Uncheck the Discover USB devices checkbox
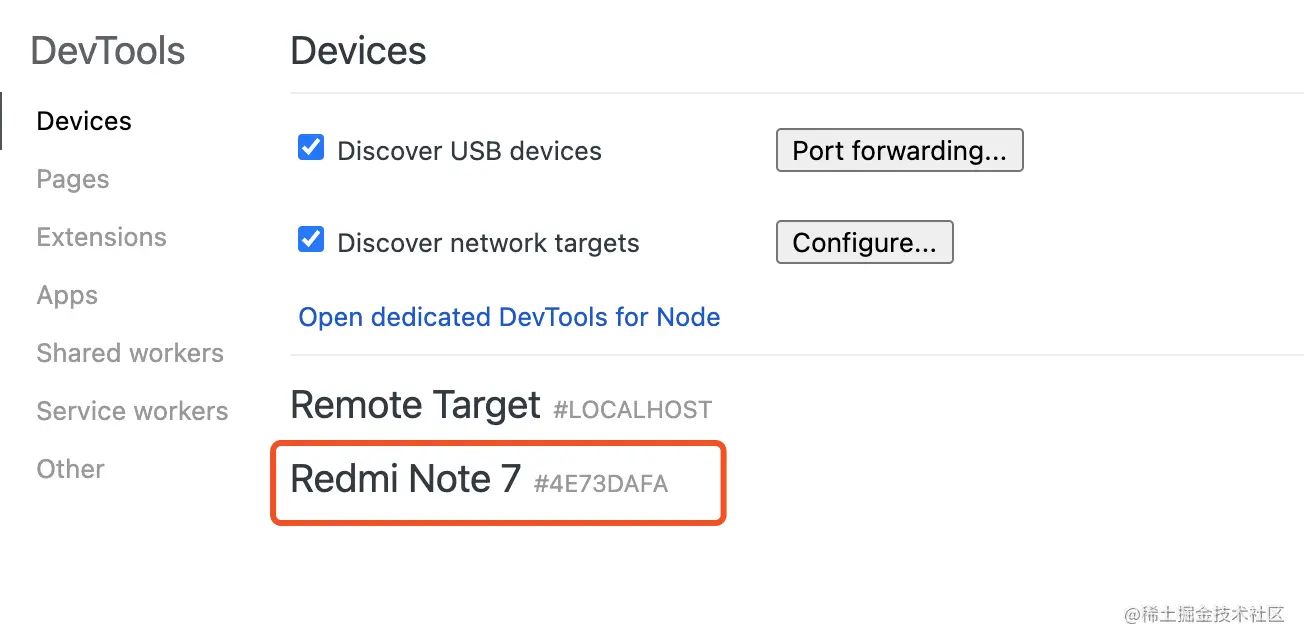1304x644 pixels. pos(311,149)
